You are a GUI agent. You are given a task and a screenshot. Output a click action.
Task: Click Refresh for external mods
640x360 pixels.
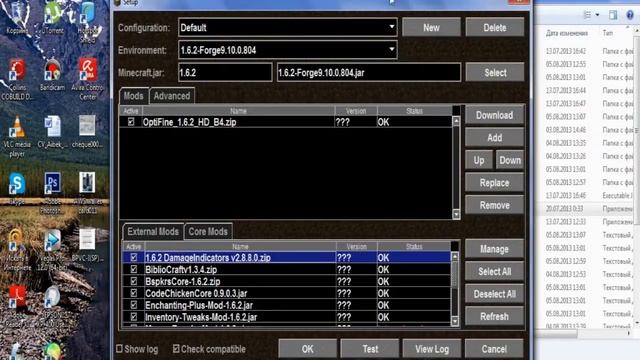pos(494,316)
